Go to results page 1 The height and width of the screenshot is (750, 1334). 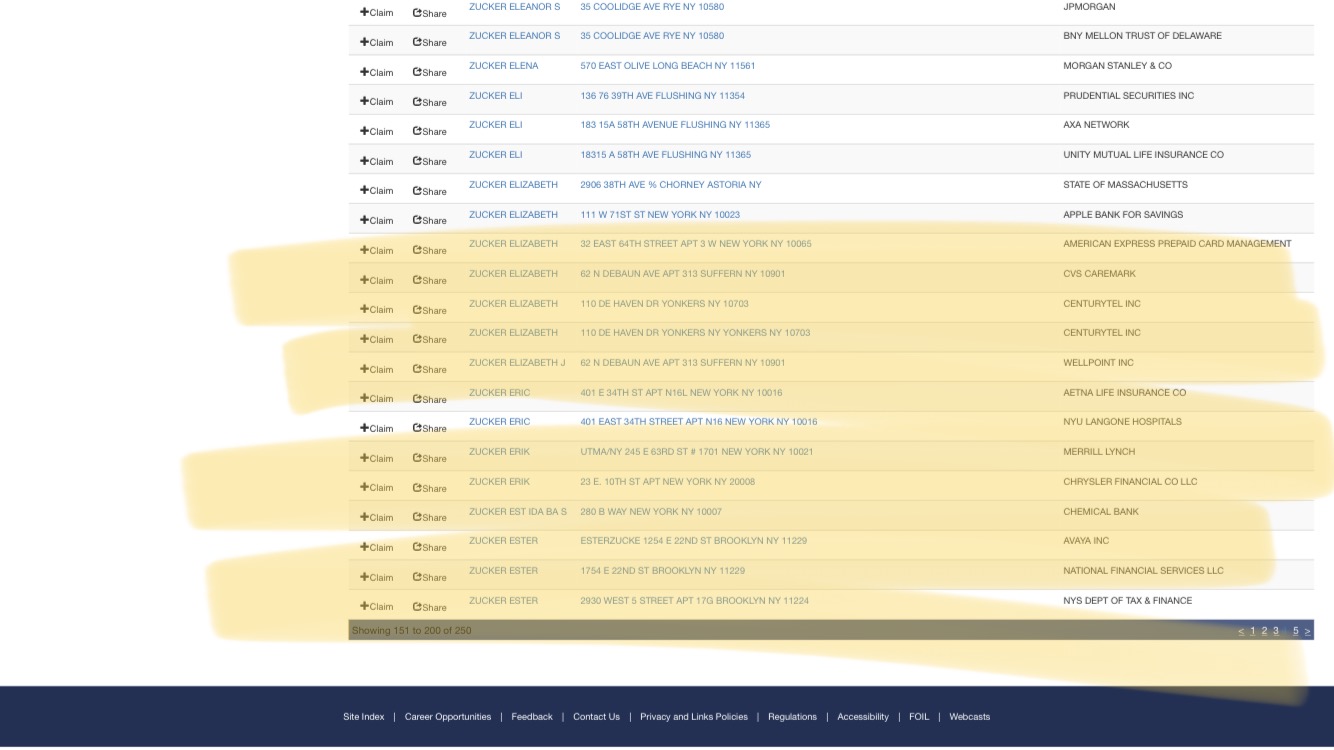click(1253, 631)
